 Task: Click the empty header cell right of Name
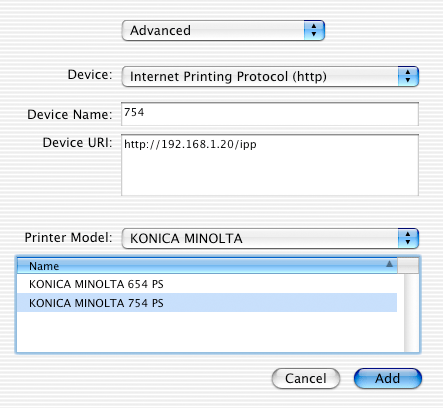(x=408, y=266)
